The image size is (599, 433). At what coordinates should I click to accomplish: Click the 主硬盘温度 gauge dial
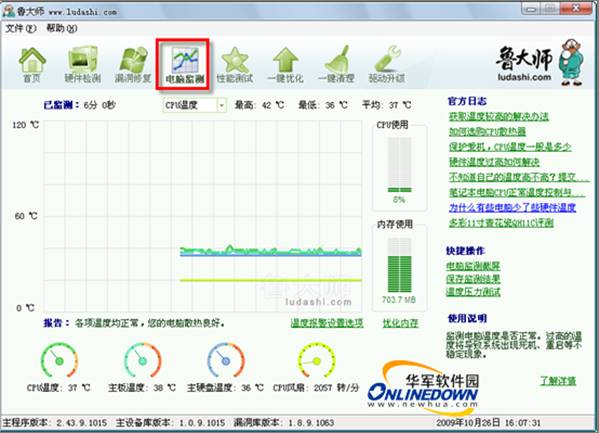[225, 360]
